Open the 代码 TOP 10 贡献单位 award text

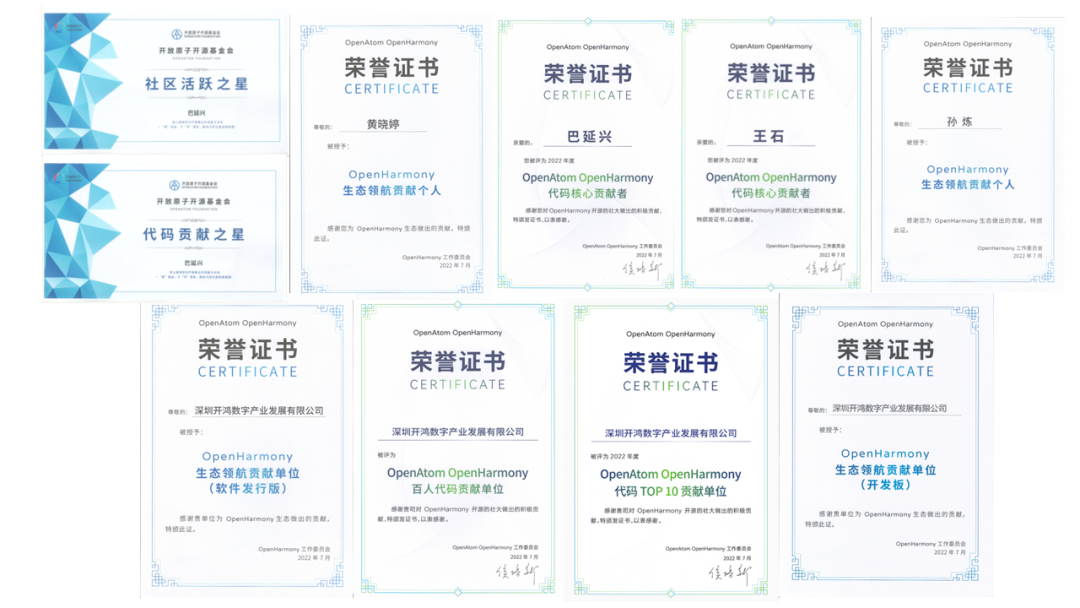tap(670, 491)
